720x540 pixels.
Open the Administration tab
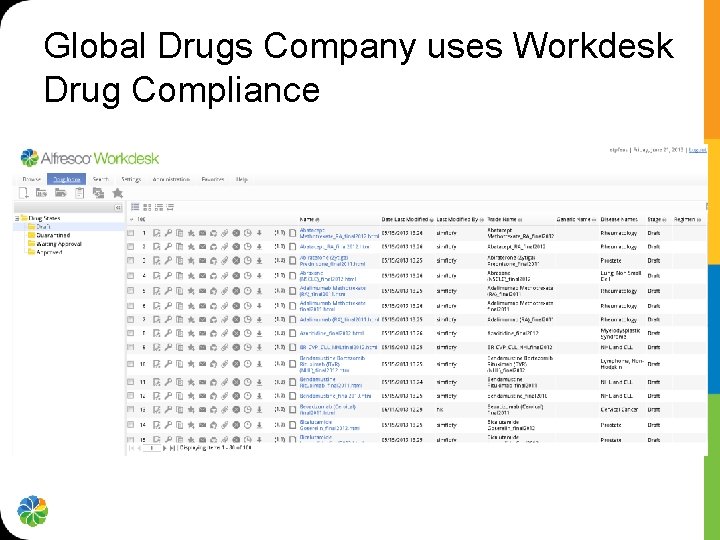(x=171, y=180)
